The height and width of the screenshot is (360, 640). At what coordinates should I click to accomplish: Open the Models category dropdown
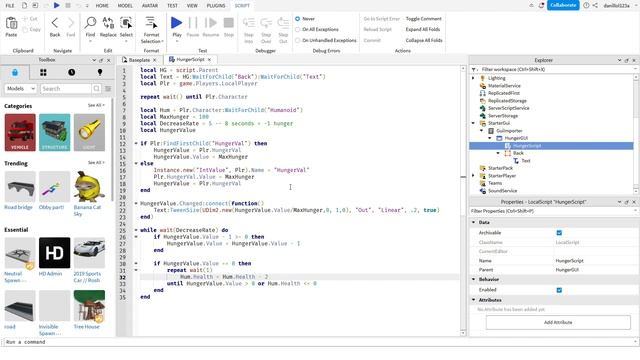[x=21, y=89]
